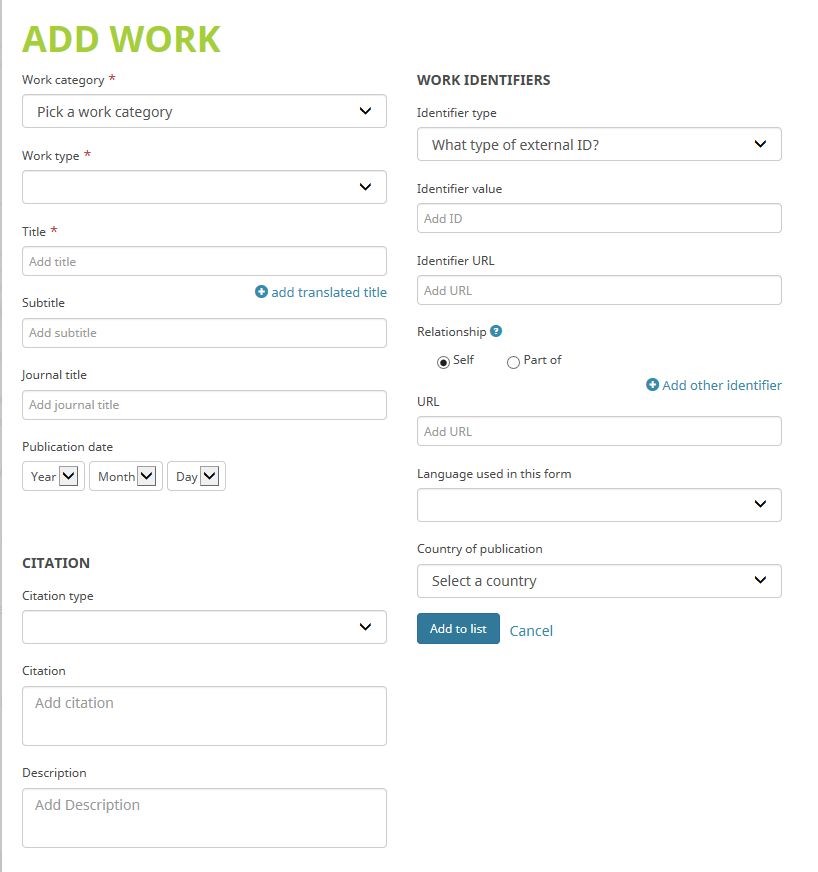The height and width of the screenshot is (872, 818).
Task: Click the Relationship help question icon
Action: click(496, 332)
